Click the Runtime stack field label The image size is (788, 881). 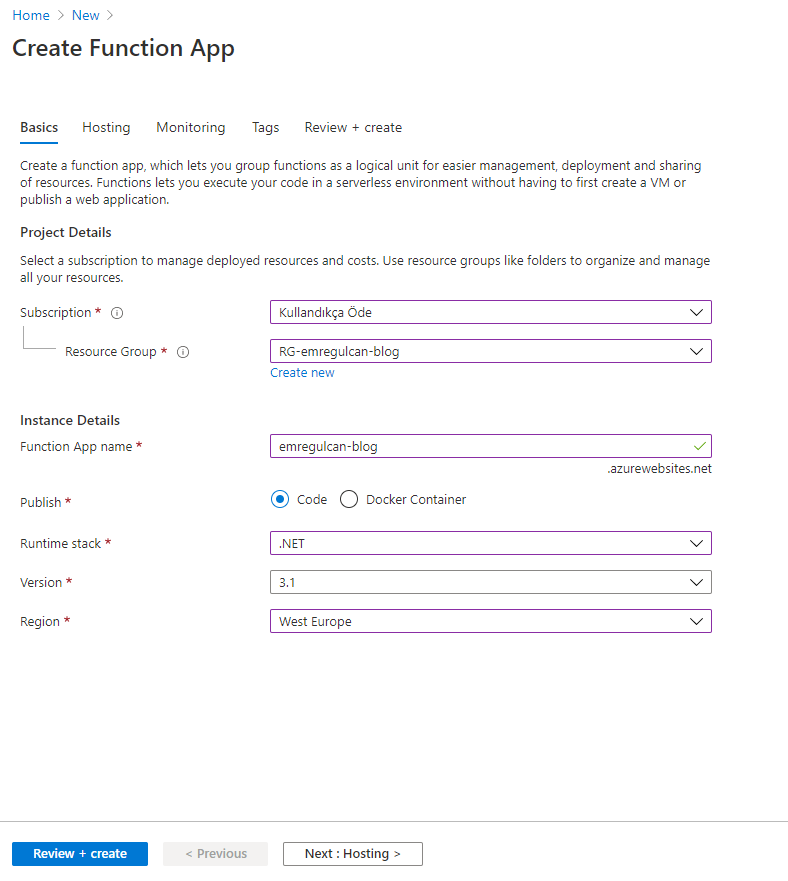click(x=60, y=543)
